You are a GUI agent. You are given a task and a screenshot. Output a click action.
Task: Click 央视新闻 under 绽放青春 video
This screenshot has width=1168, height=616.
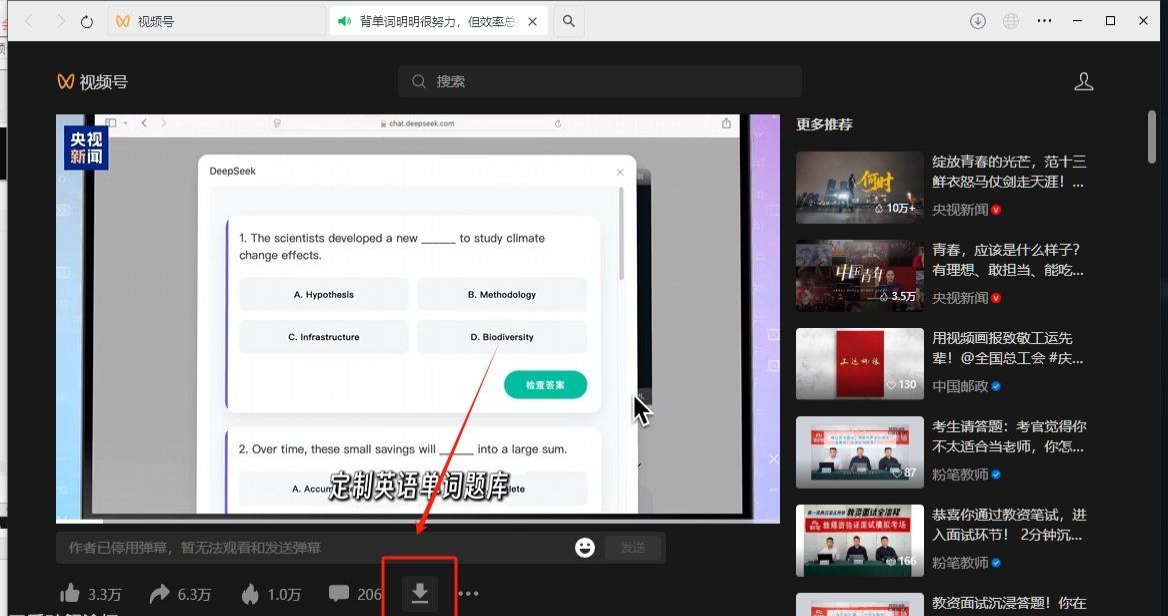(959, 210)
